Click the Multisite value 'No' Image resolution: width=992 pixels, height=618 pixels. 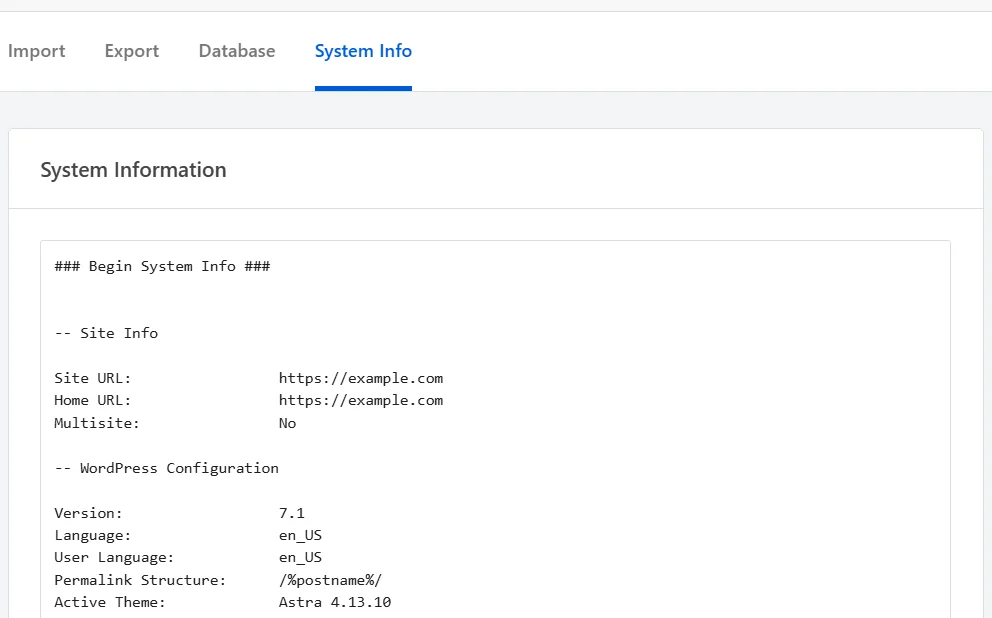(287, 423)
